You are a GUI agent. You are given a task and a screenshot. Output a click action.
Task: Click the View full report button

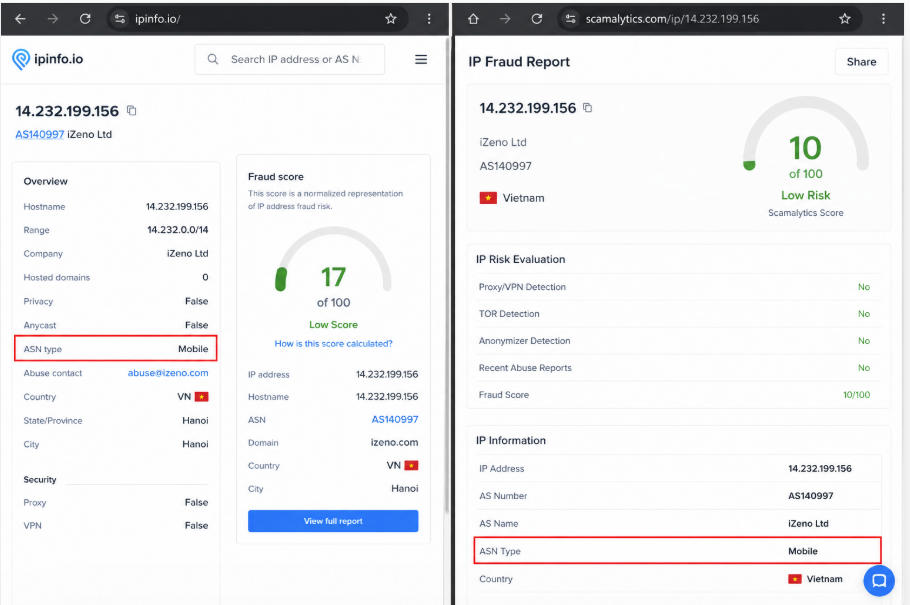coord(333,521)
